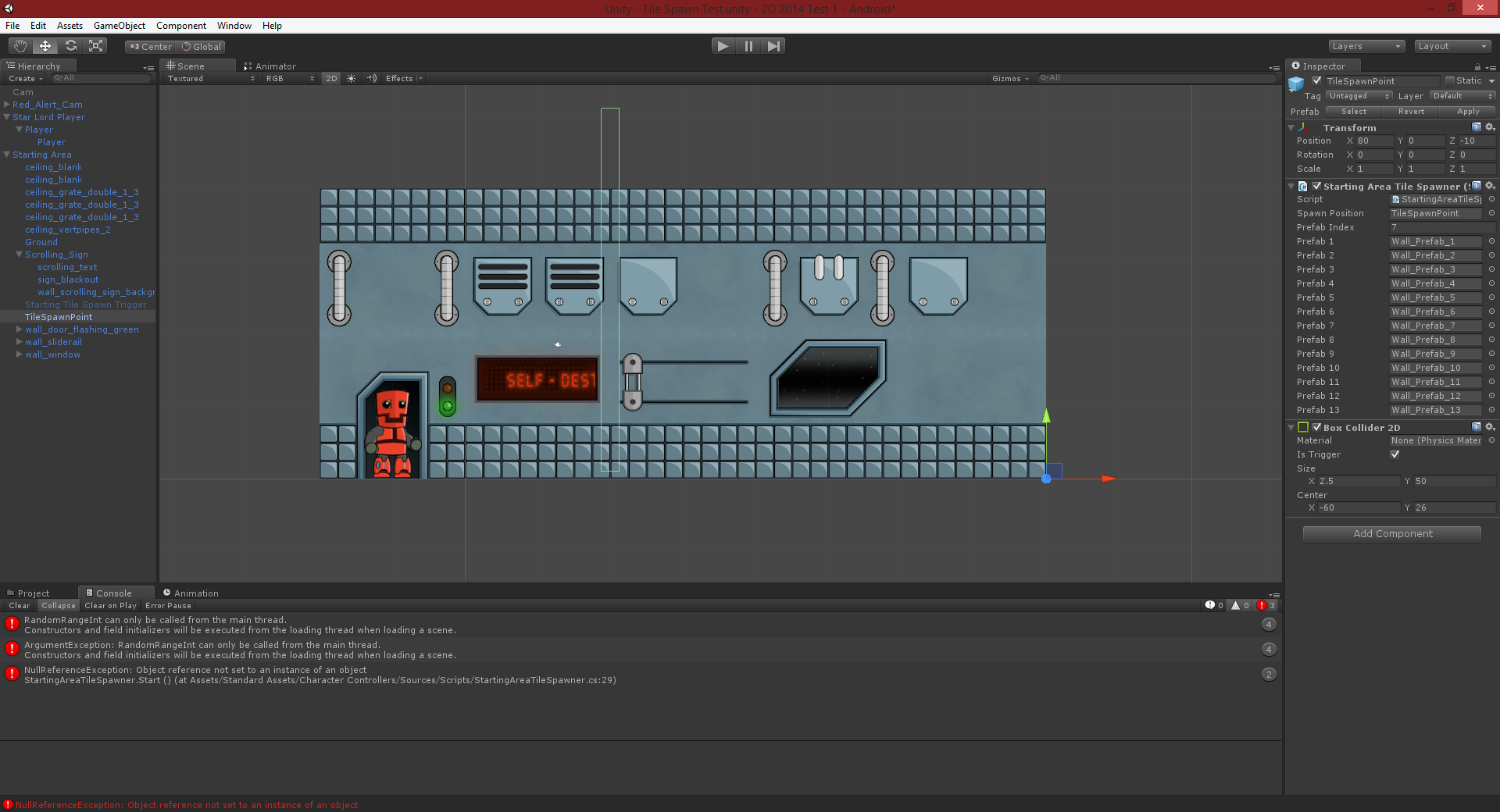Click the prefab Select button
This screenshot has height=812, width=1500.
[x=1354, y=112]
